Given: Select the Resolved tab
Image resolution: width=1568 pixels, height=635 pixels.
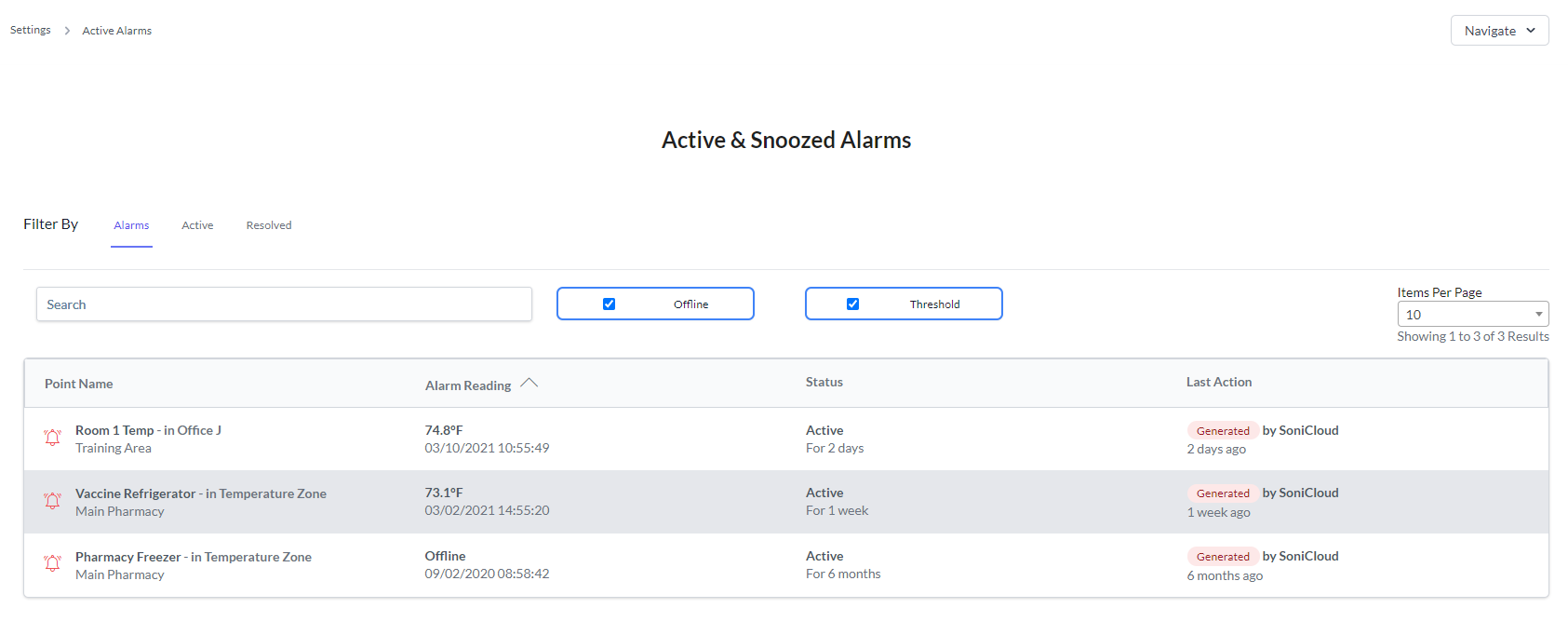Looking at the screenshot, I should (268, 224).
